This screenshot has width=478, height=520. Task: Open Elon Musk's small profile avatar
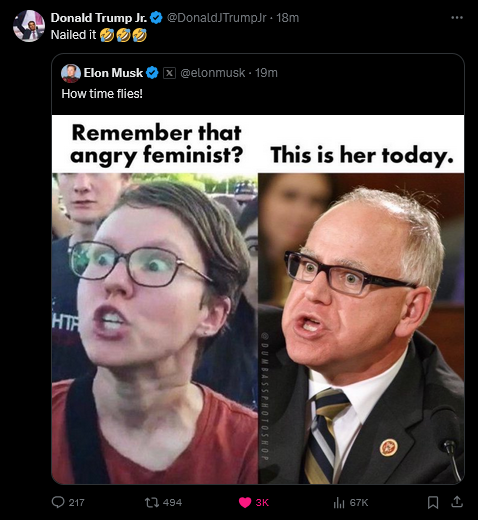[x=71, y=73]
